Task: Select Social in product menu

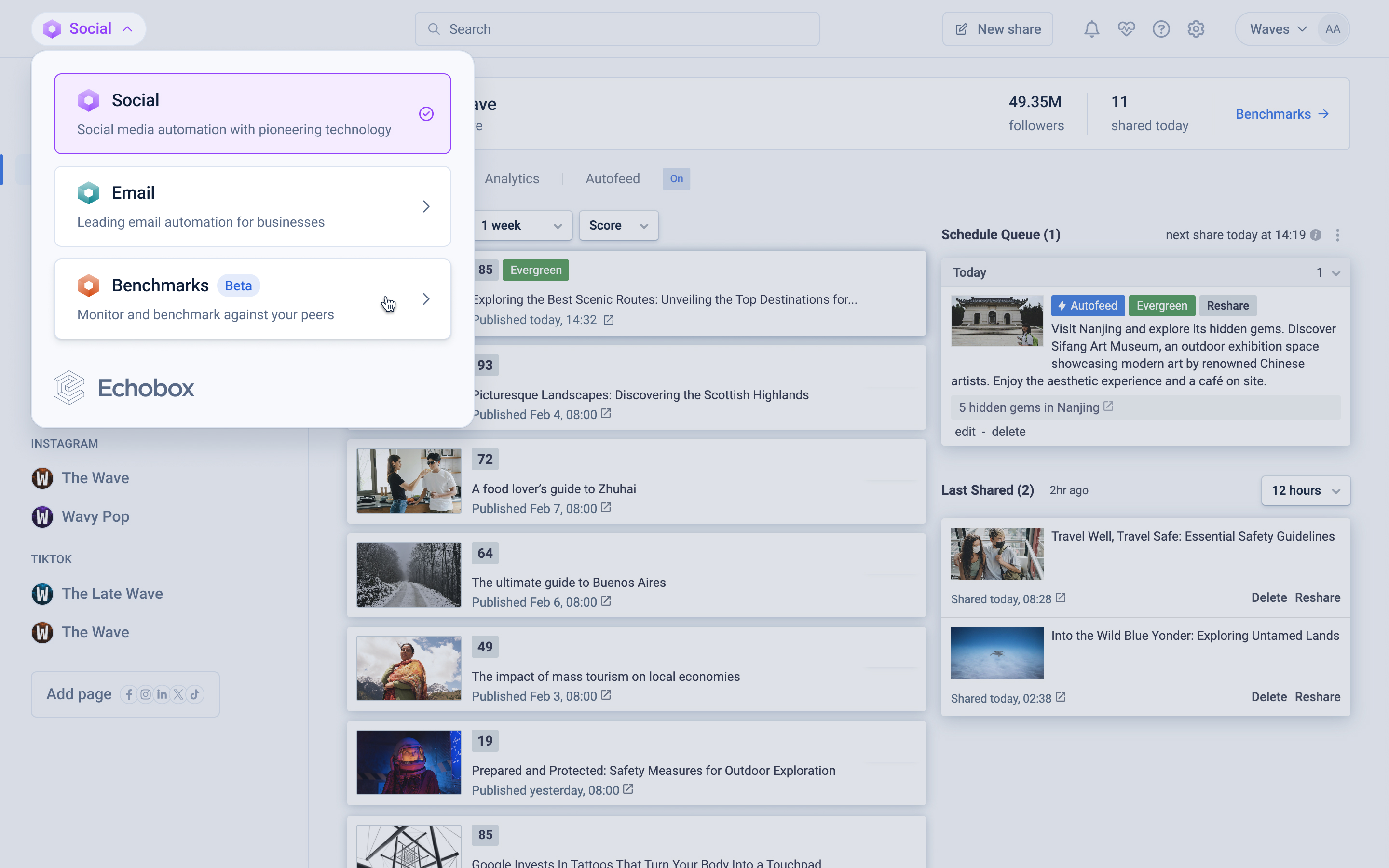Action: pos(253,114)
